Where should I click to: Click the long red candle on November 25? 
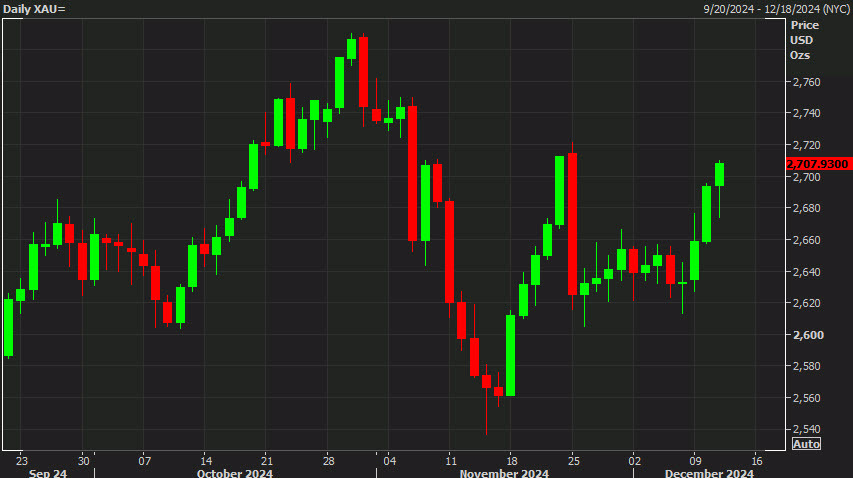coord(572,224)
